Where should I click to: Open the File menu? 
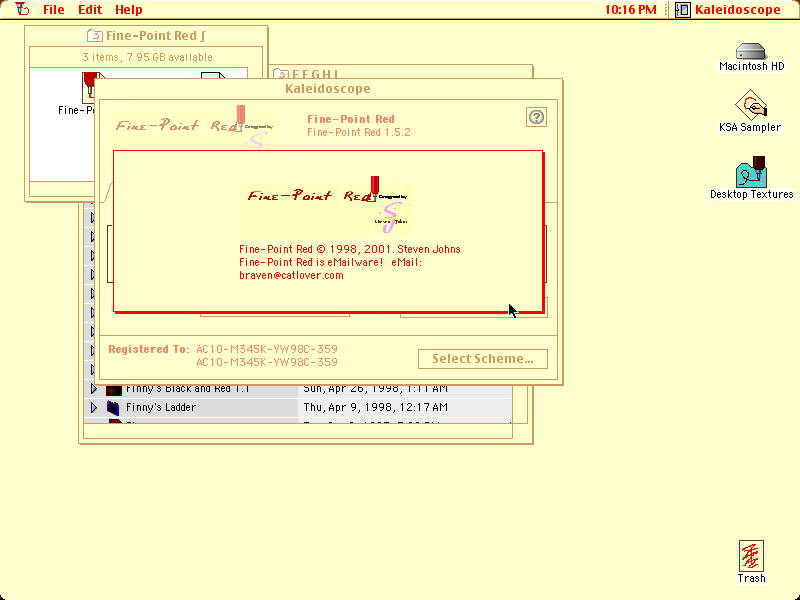pos(54,10)
